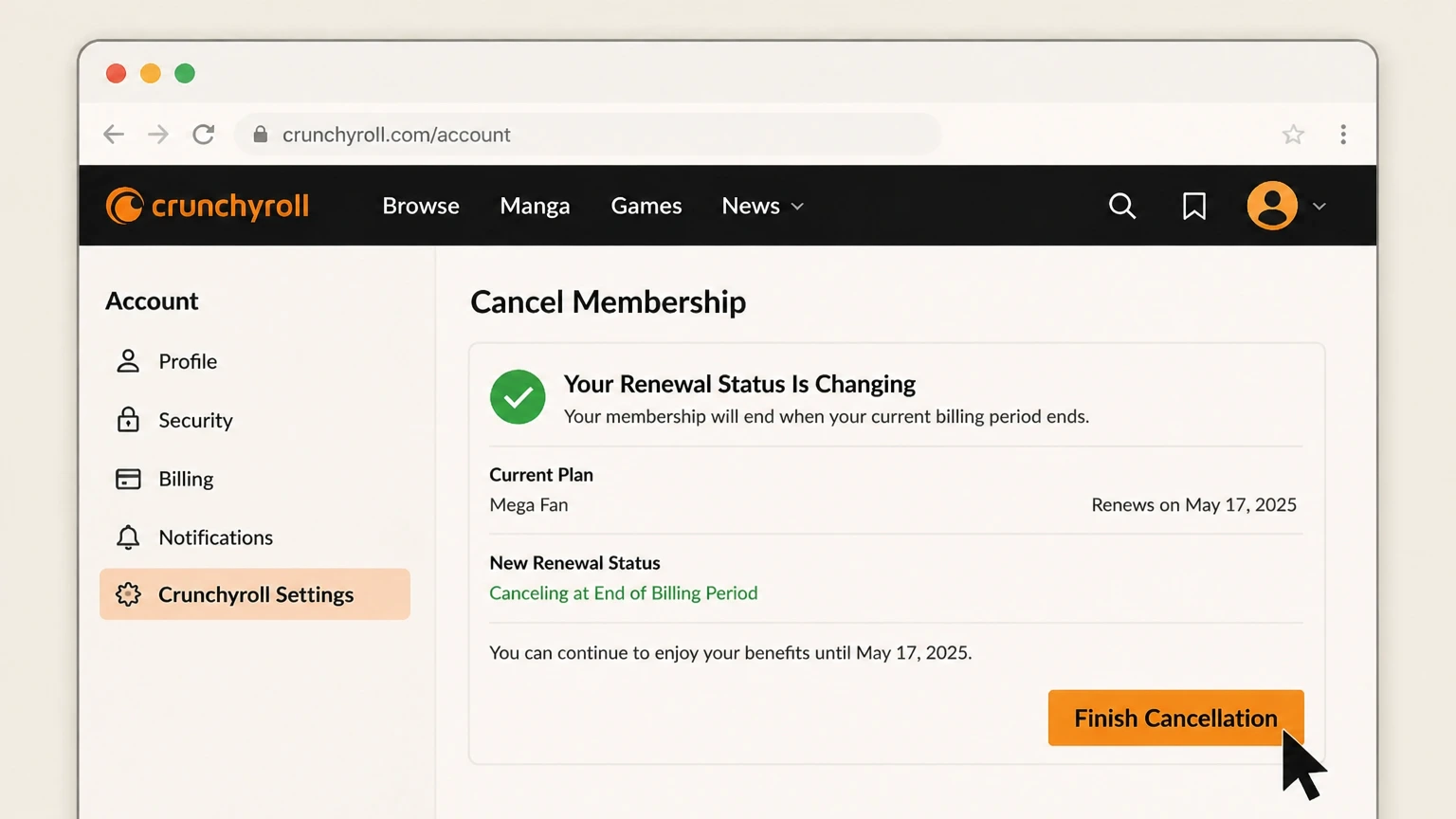Open the Browse menu
The height and width of the screenshot is (819, 1456).
coord(421,206)
